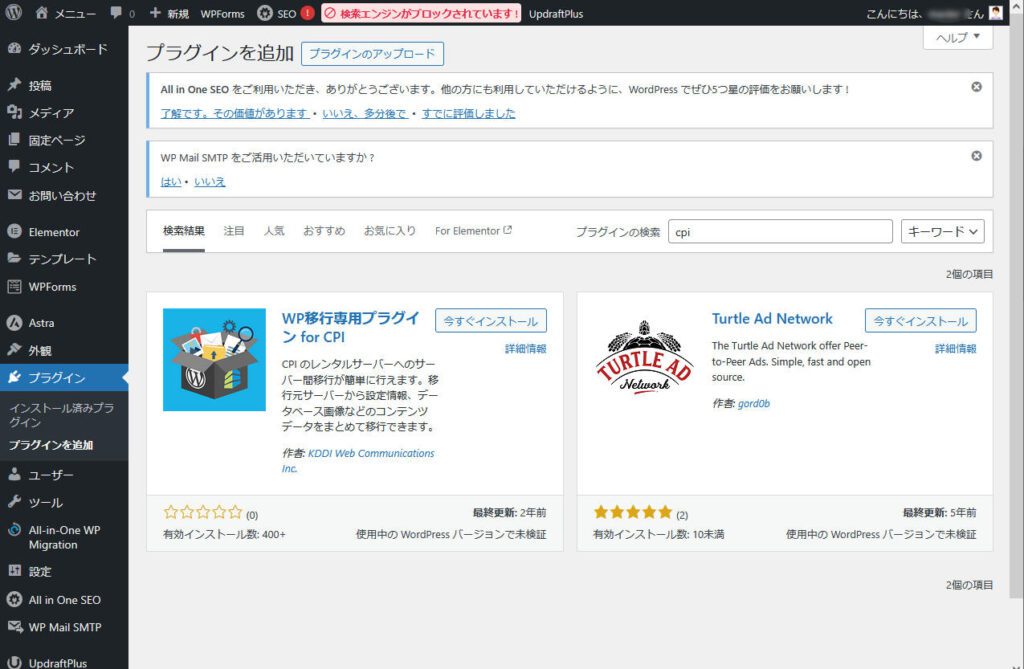Open ユーザー in sidebar

[x=64, y=475]
